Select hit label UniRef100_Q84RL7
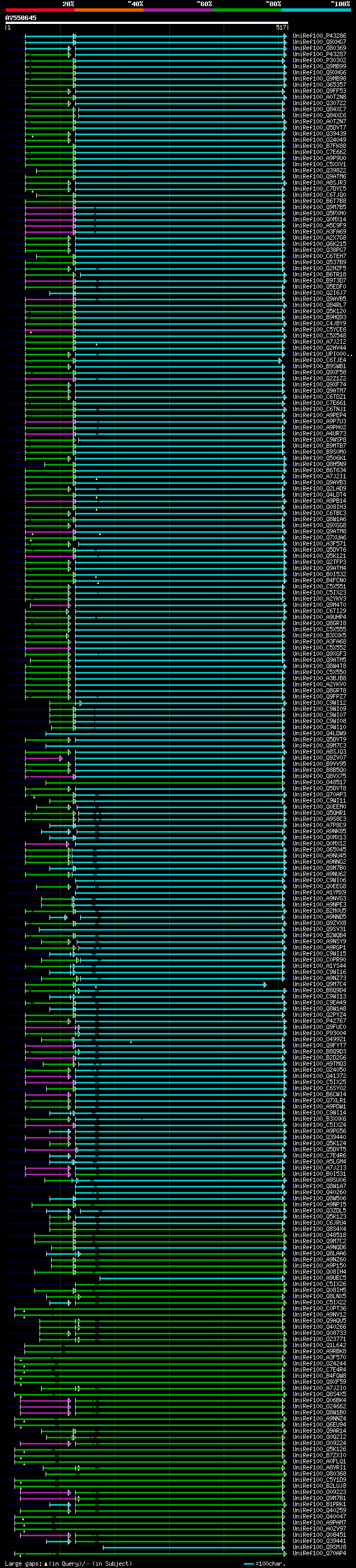This screenshot has width=356, height=1568. (319, 305)
